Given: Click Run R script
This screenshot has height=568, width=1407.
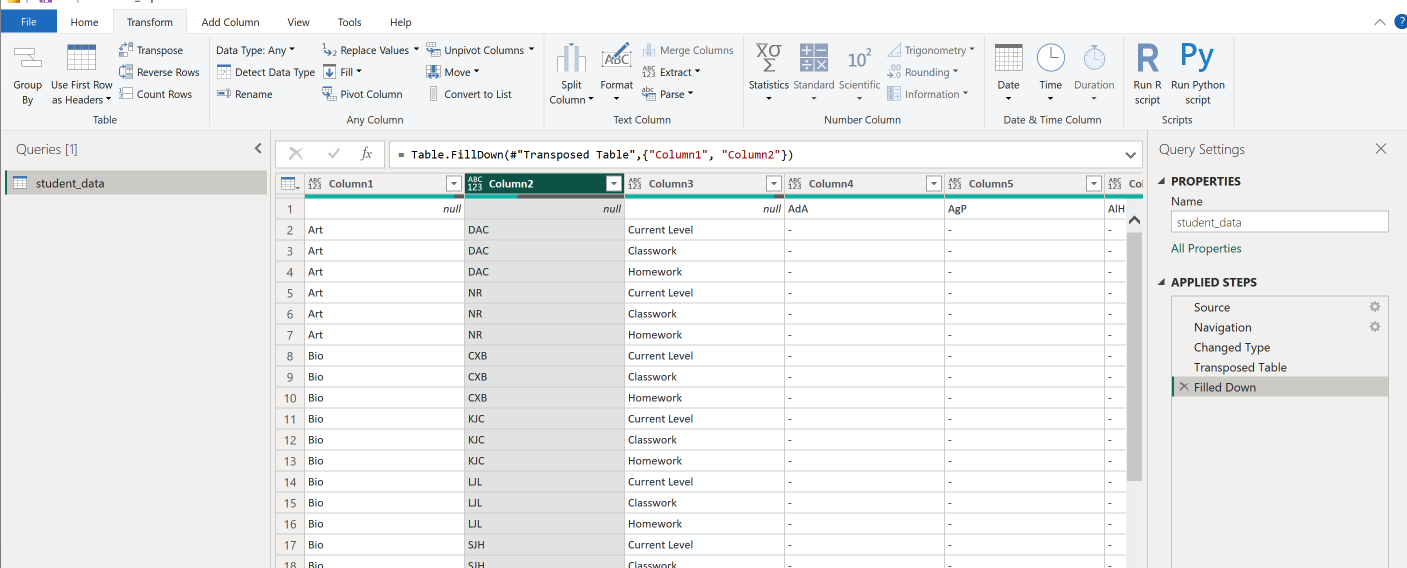Looking at the screenshot, I should (1147, 74).
